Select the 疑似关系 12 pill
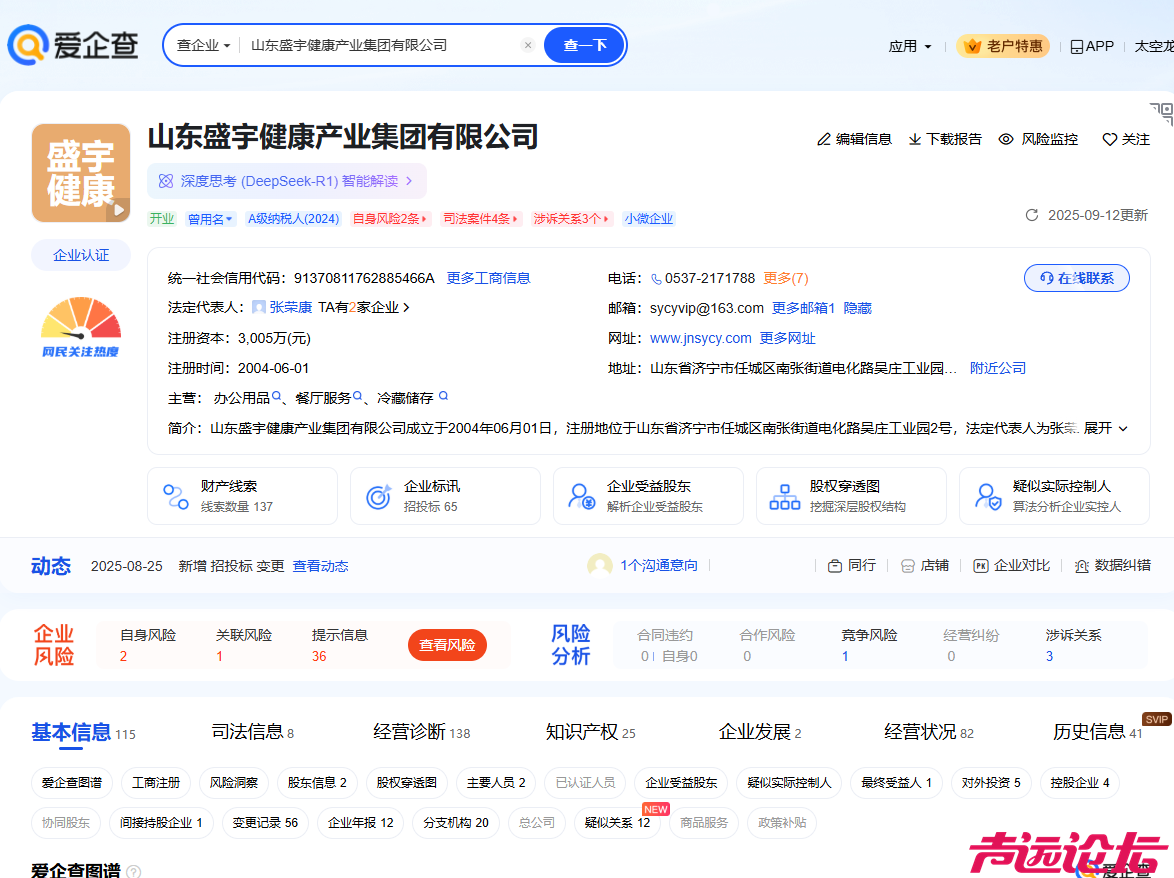Viewport: 1174px width, 878px height. point(617,823)
